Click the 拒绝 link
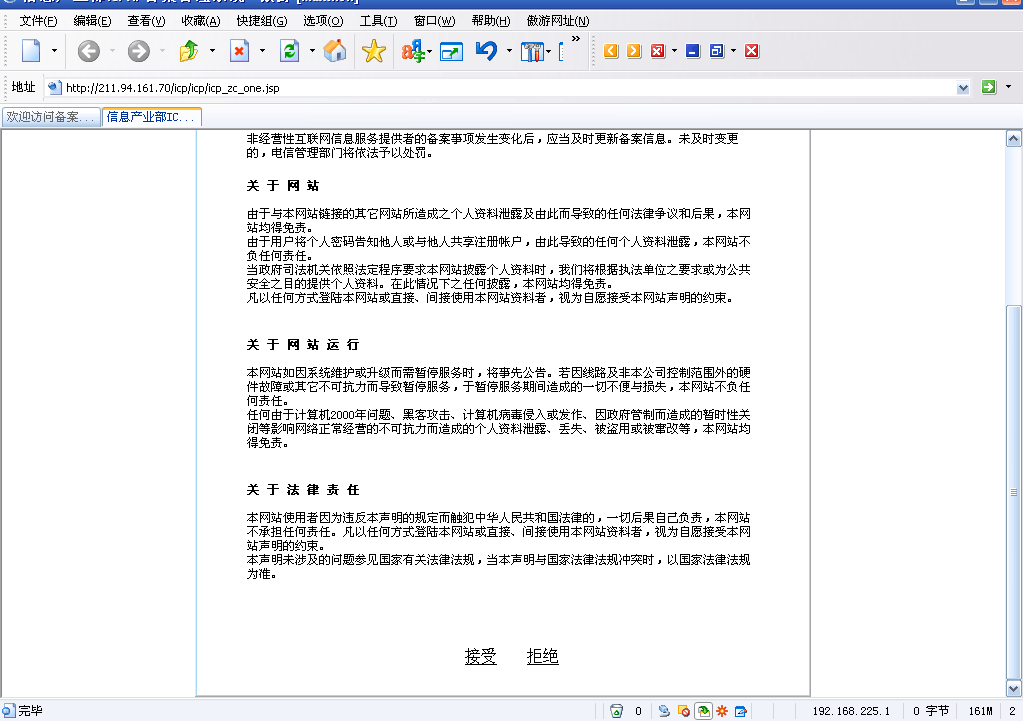This screenshot has width=1023, height=721. point(542,656)
